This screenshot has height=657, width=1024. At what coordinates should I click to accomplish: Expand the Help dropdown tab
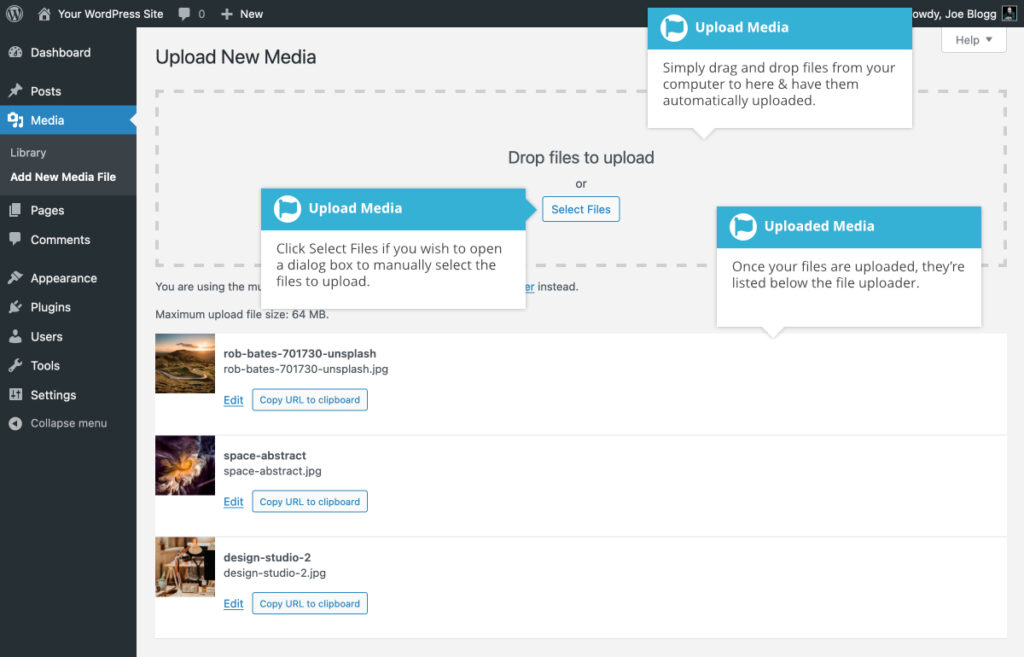973,40
